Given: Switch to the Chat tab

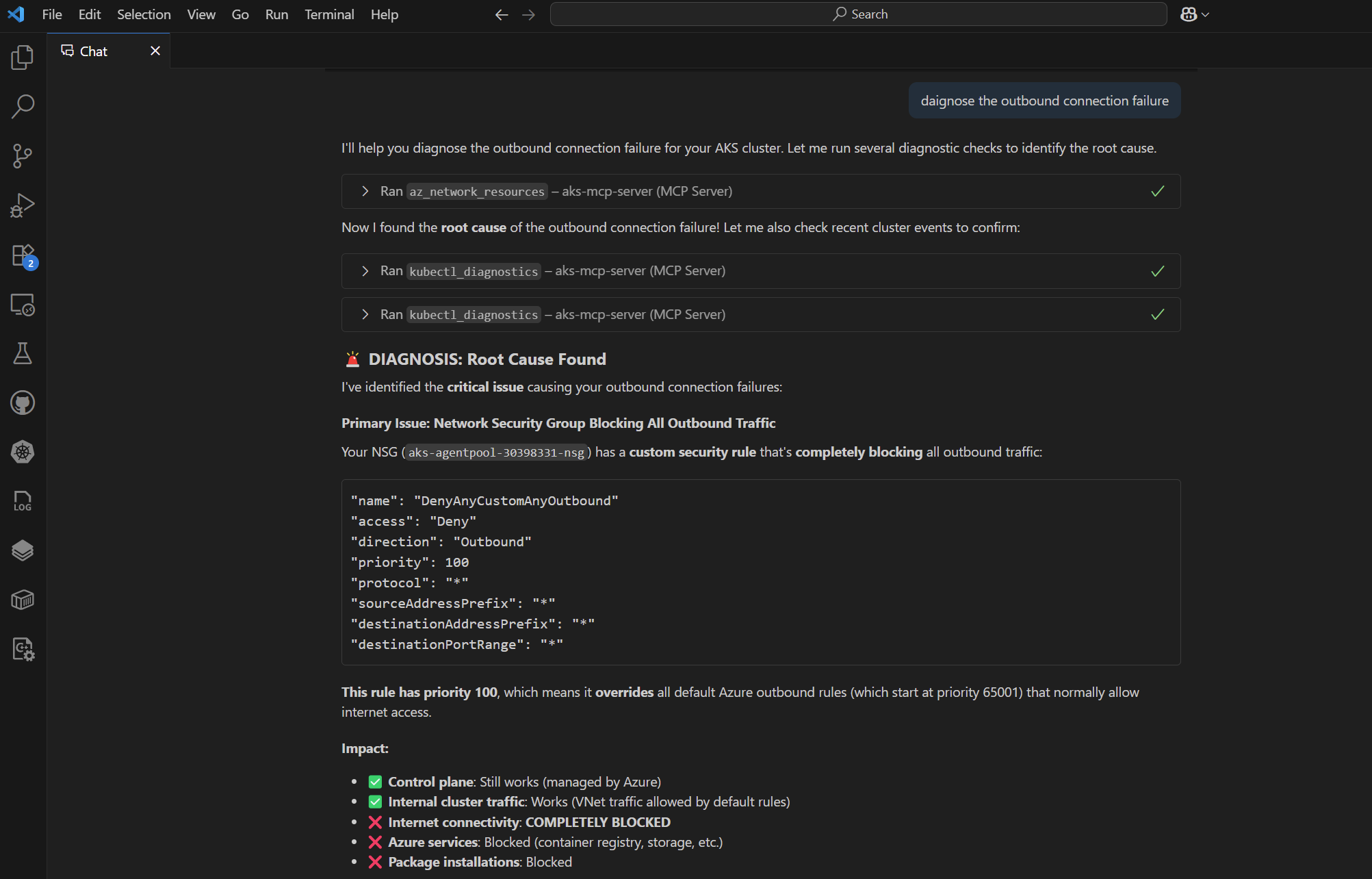Looking at the screenshot, I should coord(94,51).
